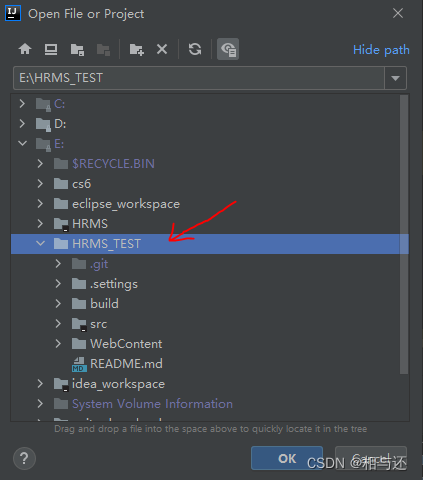Select the README.md file

[x=126, y=364]
